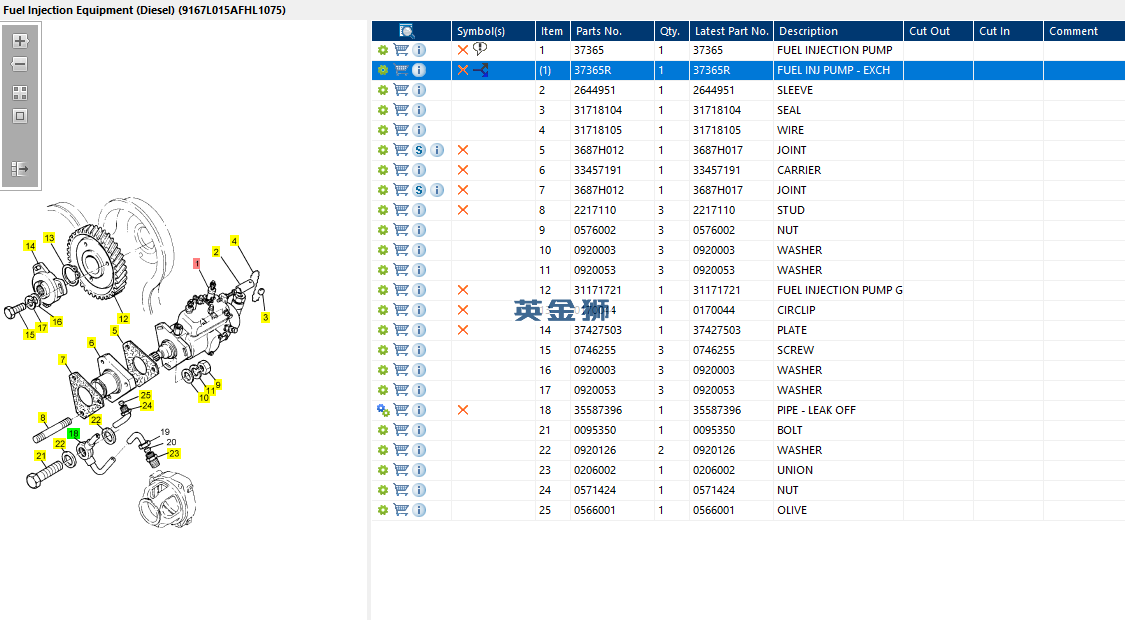This screenshot has height=620, width=1125.
Task: Zoom out of the diagram with the minus icon
Action: pos(20,65)
